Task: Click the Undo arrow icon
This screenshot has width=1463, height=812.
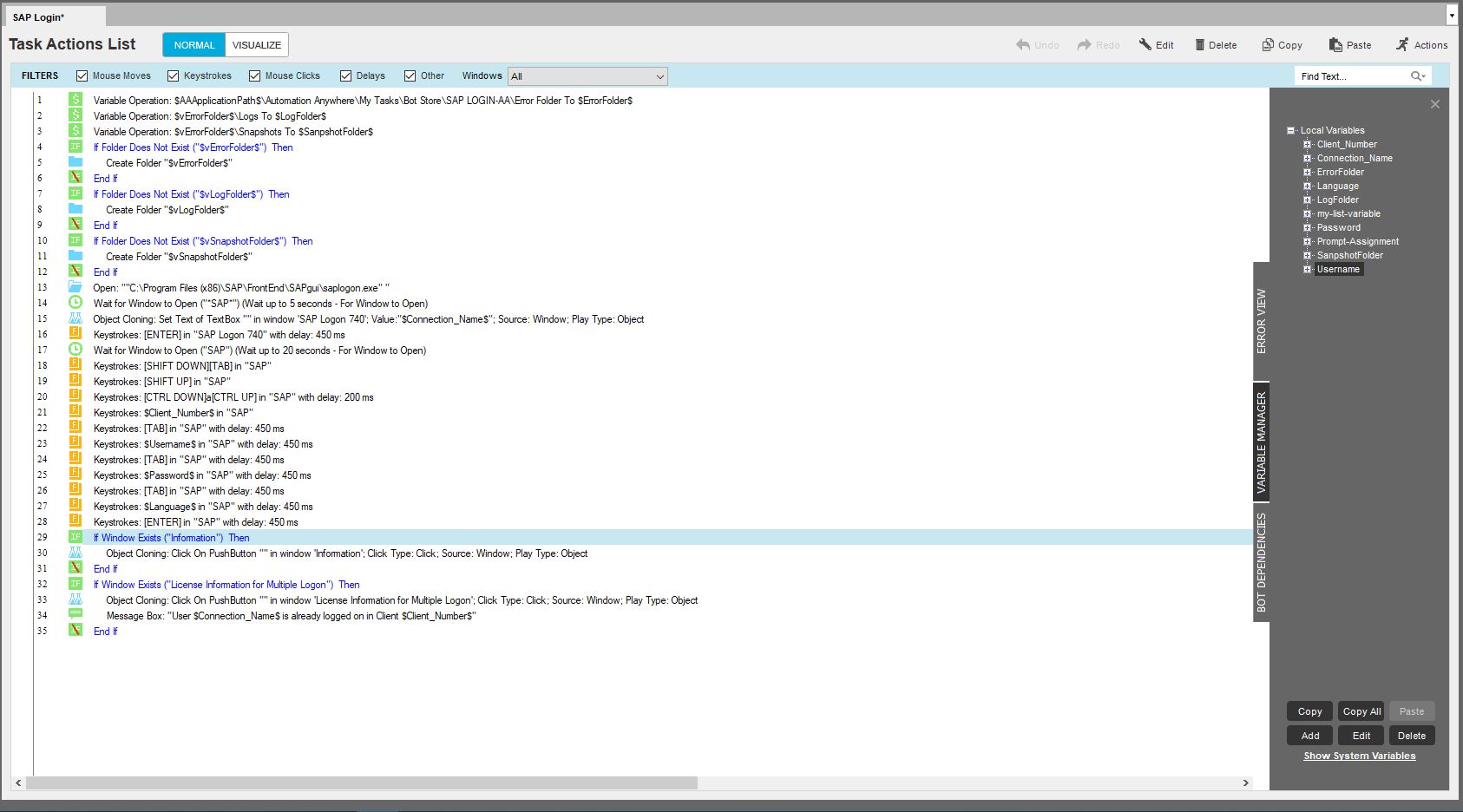Action: [1023, 44]
